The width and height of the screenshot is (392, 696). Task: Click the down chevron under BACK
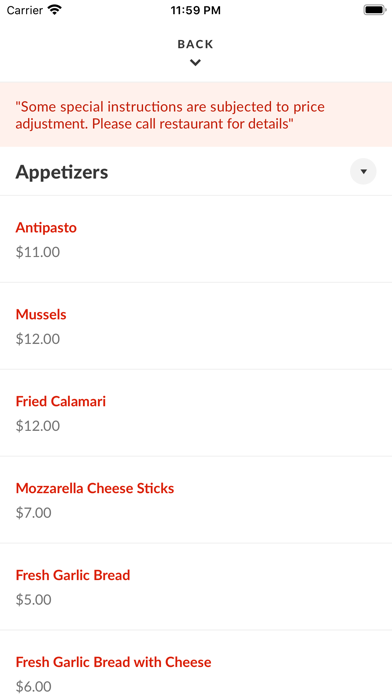(195, 63)
